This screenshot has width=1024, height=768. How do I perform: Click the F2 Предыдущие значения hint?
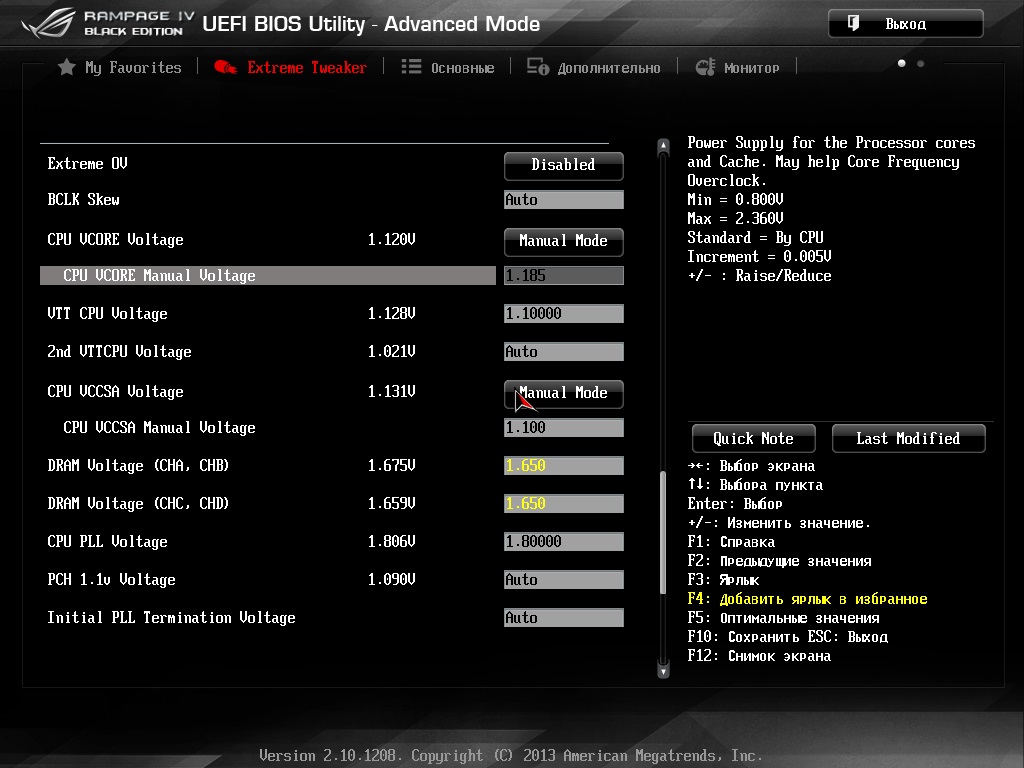coord(779,561)
